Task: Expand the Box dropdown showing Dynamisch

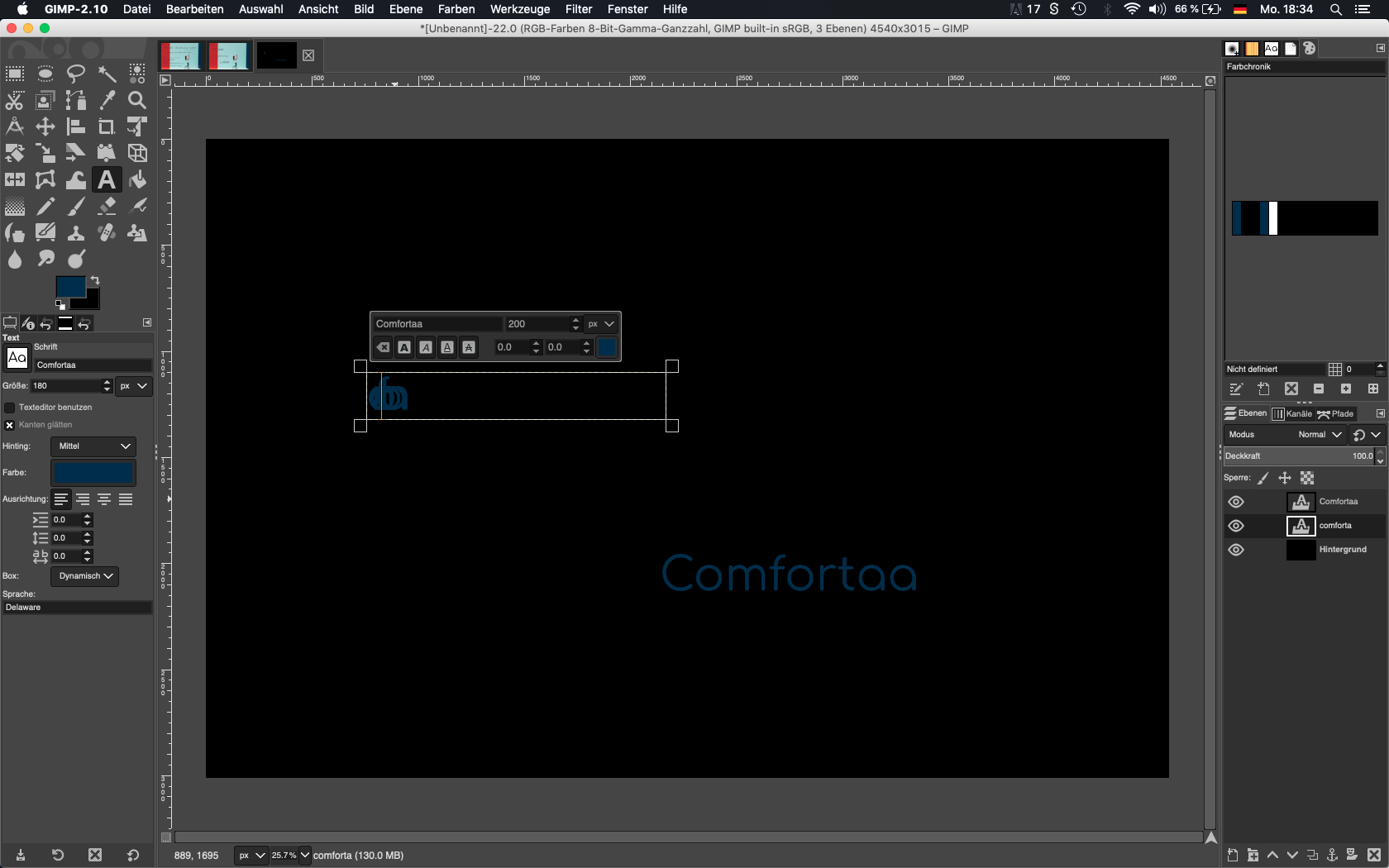Action: (x=85, y=576)
